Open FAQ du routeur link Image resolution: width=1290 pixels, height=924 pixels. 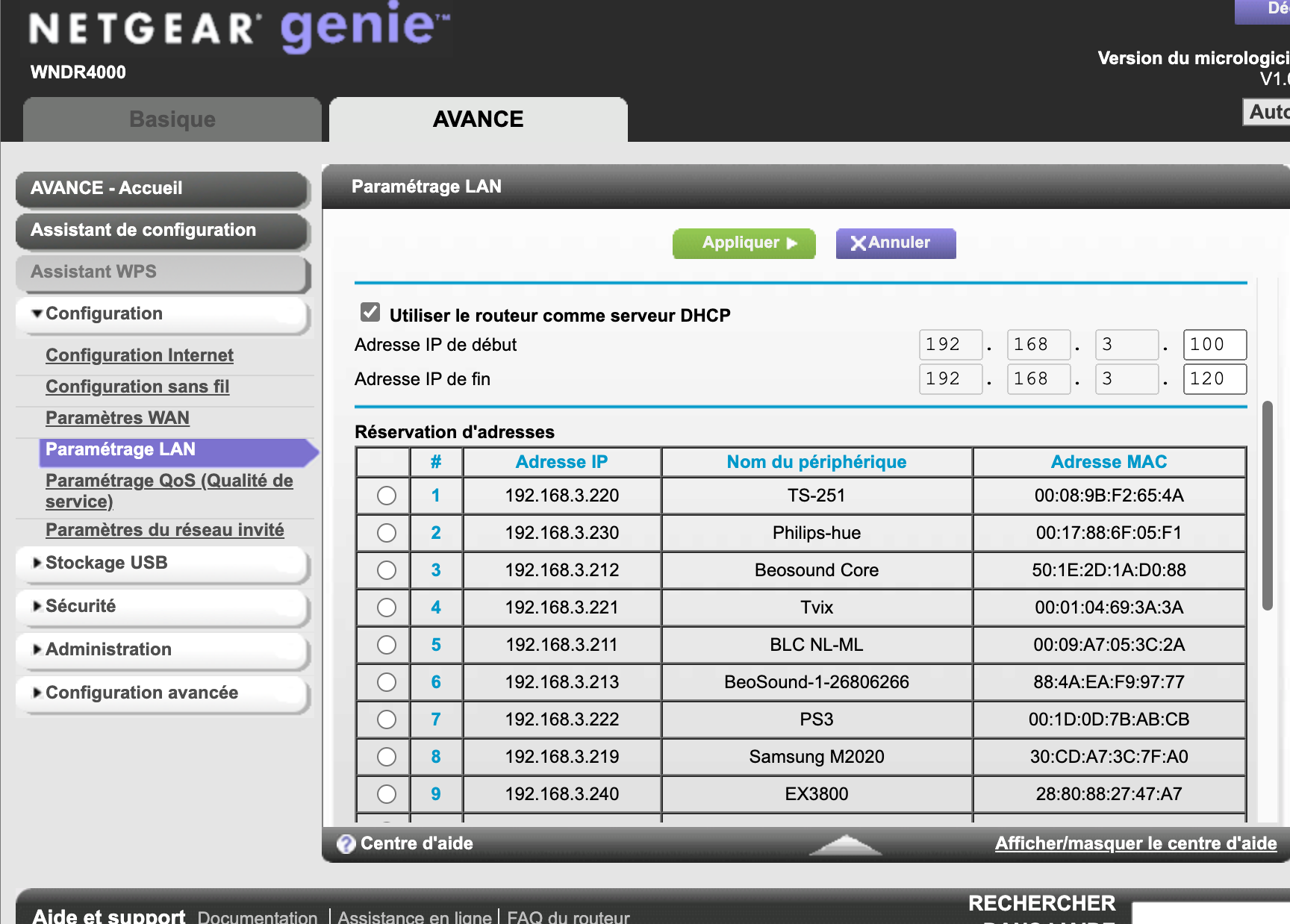click(x=568, y=917)
